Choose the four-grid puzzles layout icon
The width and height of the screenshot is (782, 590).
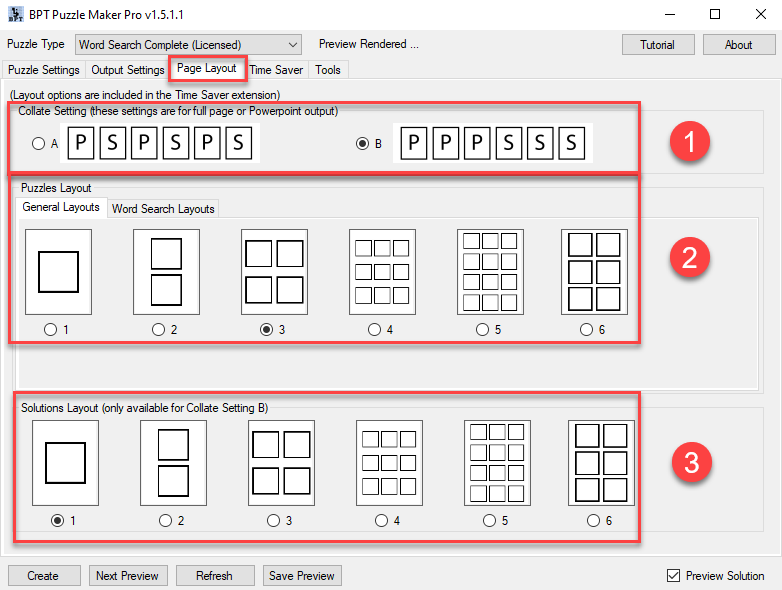click(x=274, y=271)
